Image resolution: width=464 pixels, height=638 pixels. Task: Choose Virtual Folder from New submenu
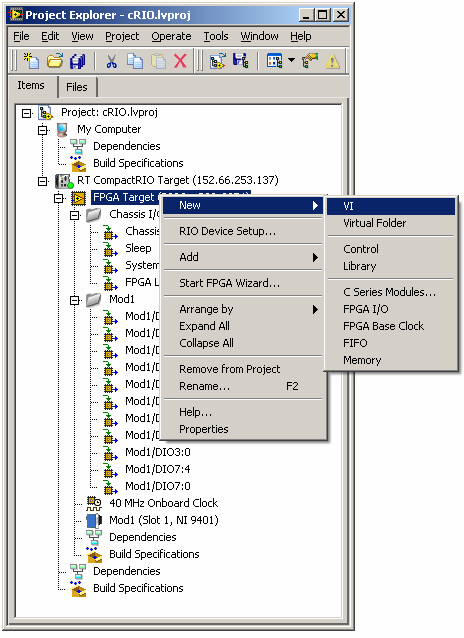coord(391,223)
